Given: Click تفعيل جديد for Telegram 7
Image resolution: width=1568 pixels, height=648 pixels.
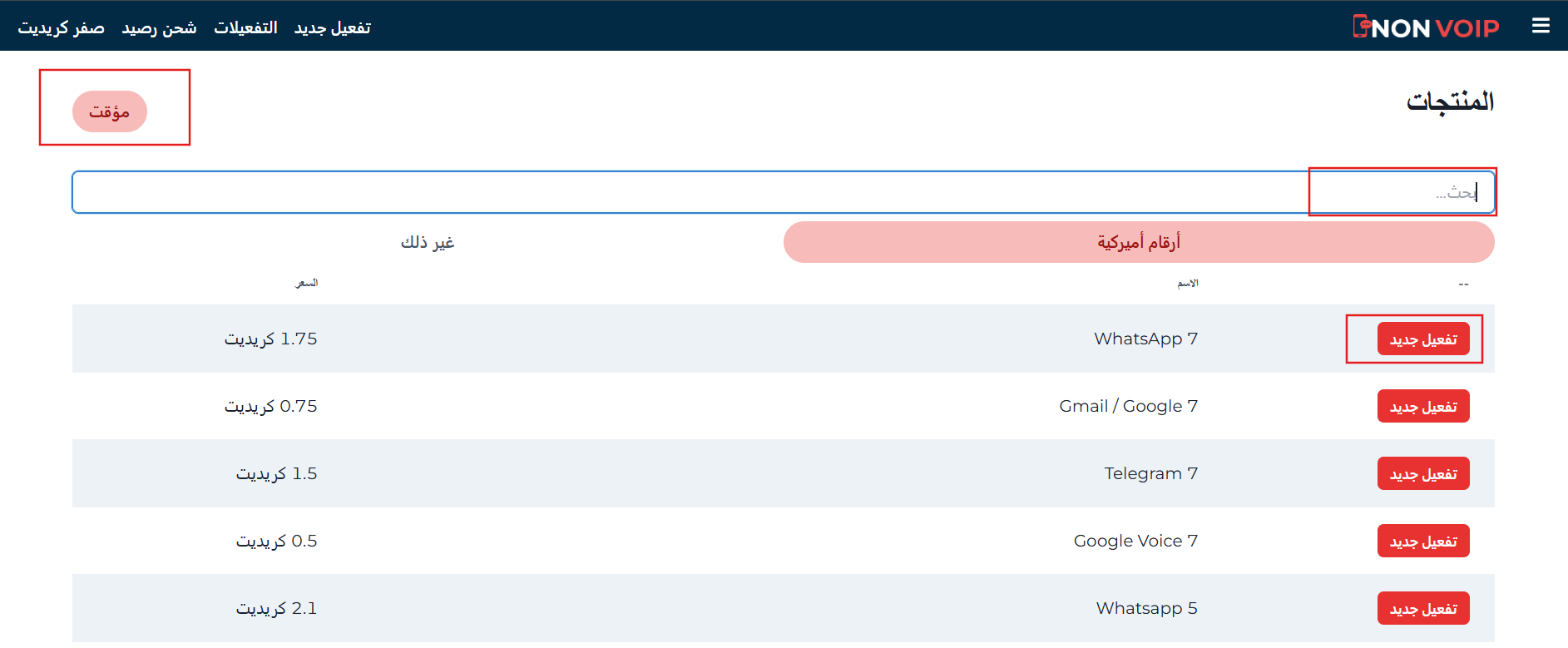Looking at the screenshot, I should [x=1423, y=474].
